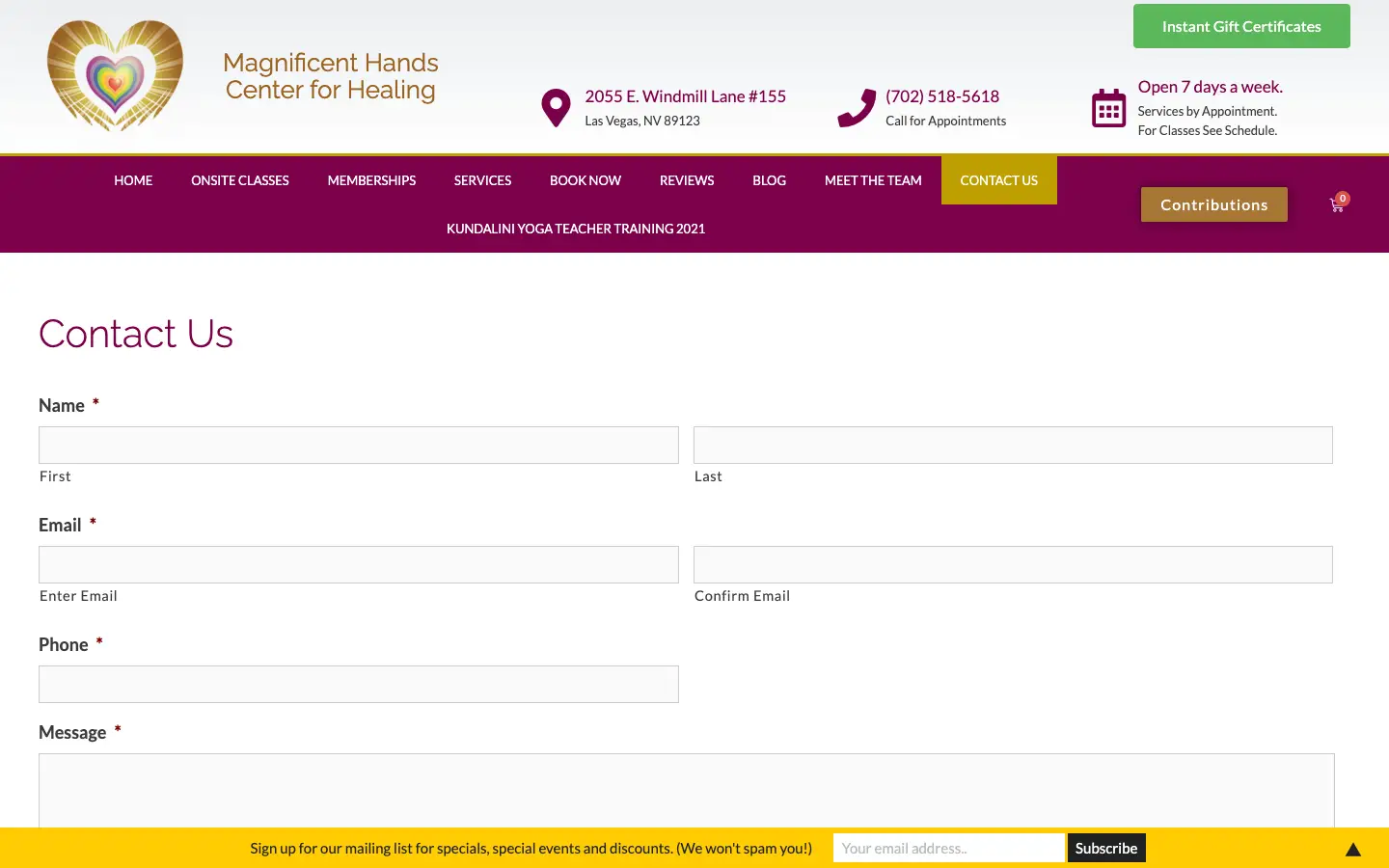1389x868 pixels.
Task: Click the Instant Gift Certificates button
Action: tap(1240, 27)
